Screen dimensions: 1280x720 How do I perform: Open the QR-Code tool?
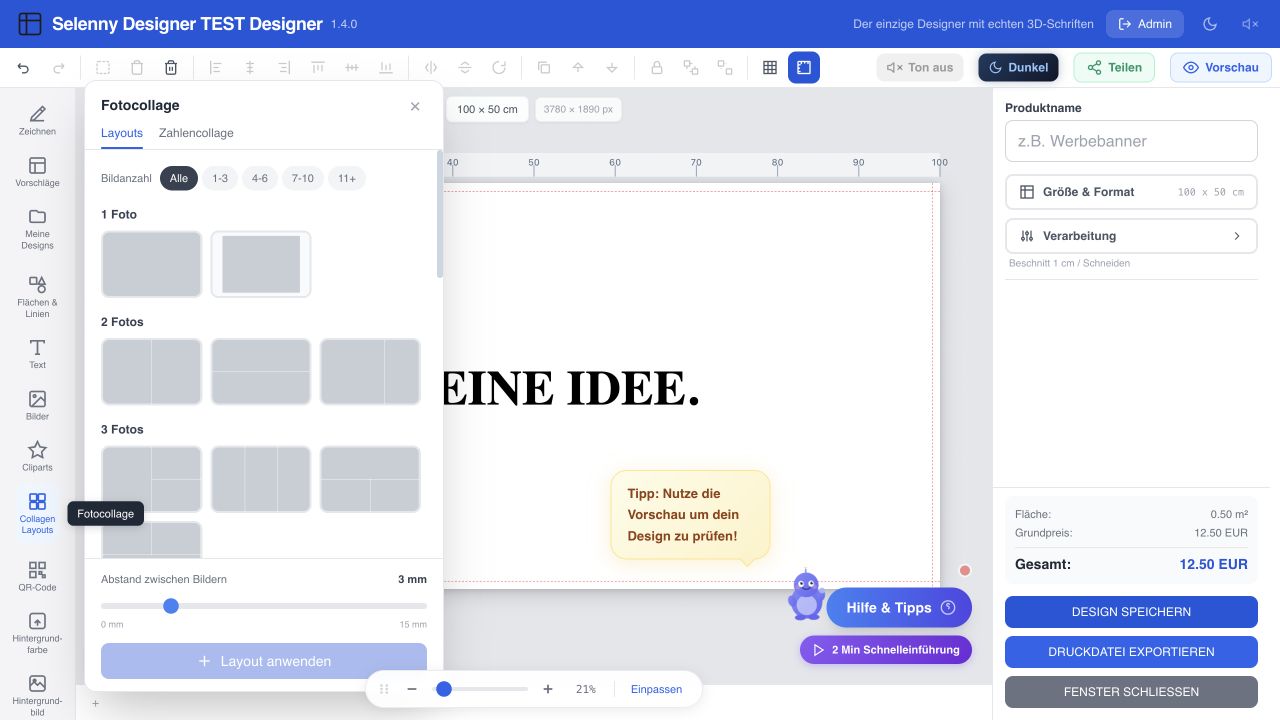pyautogui.click(x=37, y=576)
